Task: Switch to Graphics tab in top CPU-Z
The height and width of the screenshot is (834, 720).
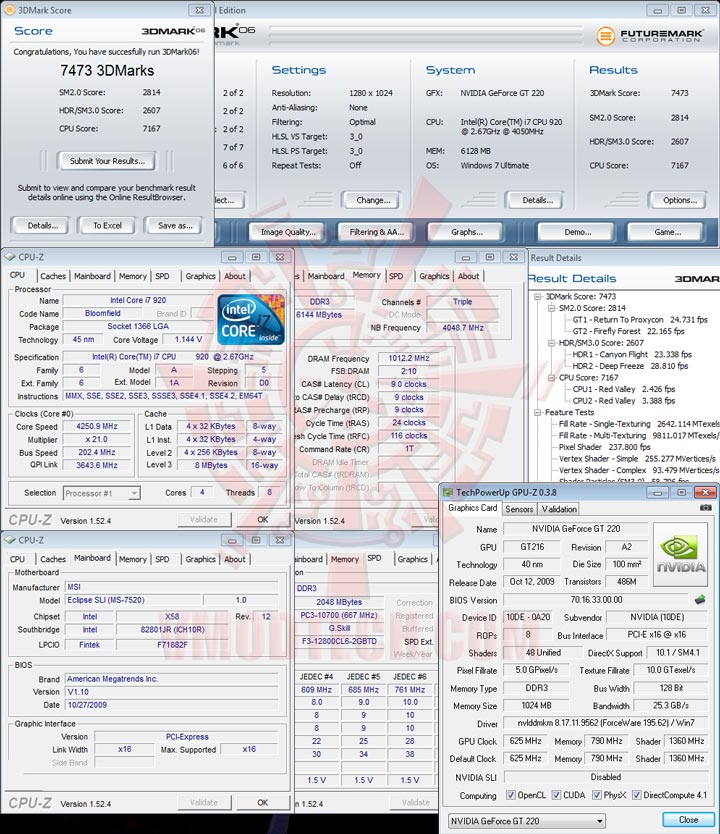Action: pos(200,276)
